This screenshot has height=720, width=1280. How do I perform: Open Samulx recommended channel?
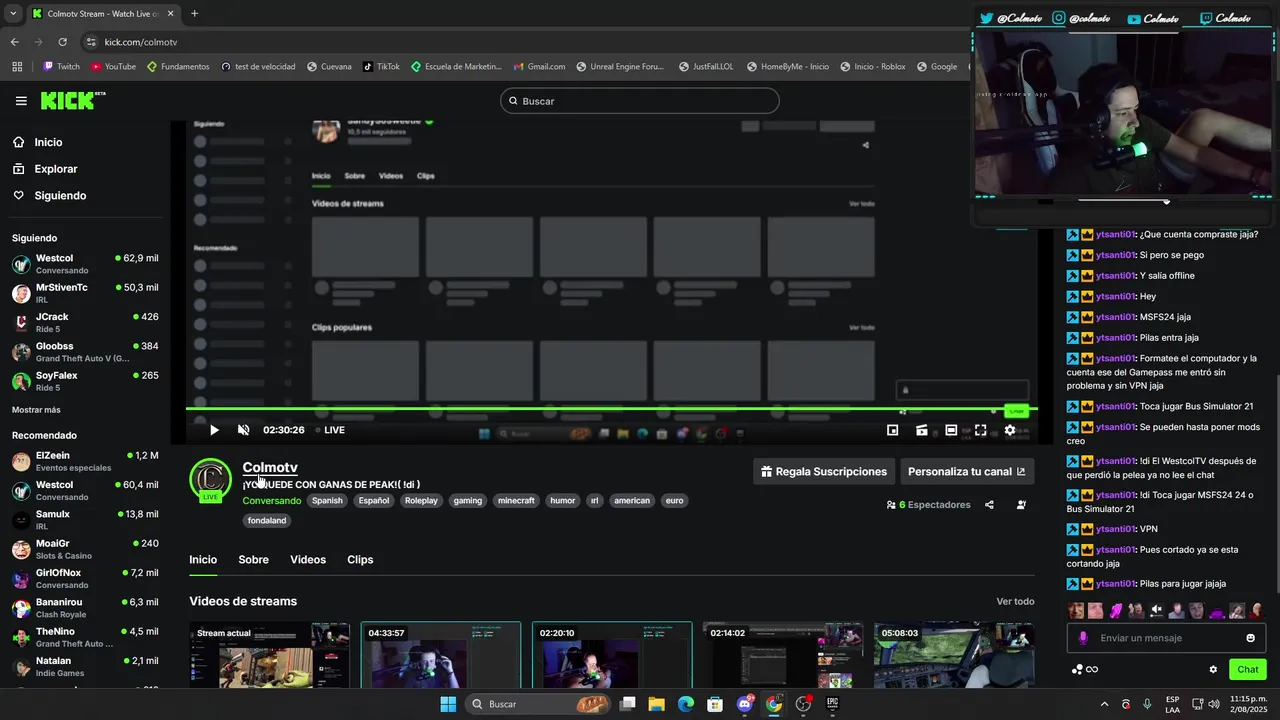(85, 520)
